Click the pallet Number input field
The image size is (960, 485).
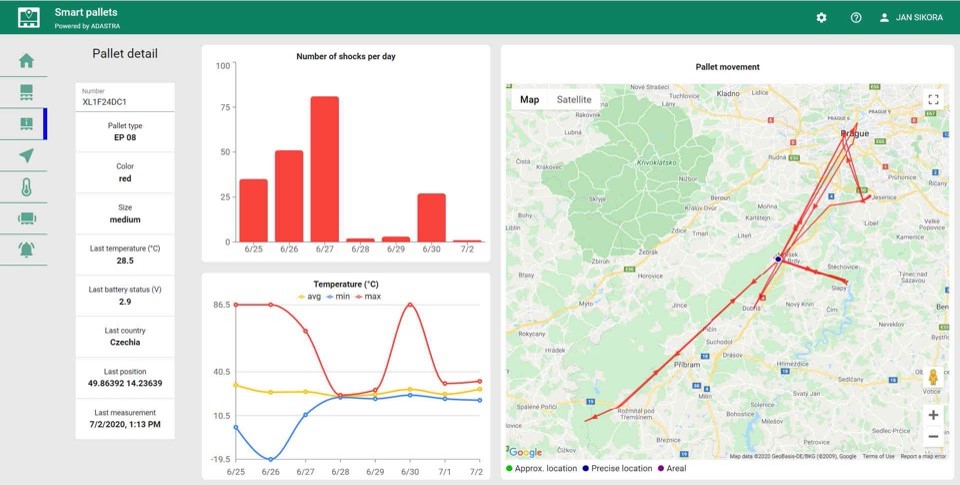(125, 97)
